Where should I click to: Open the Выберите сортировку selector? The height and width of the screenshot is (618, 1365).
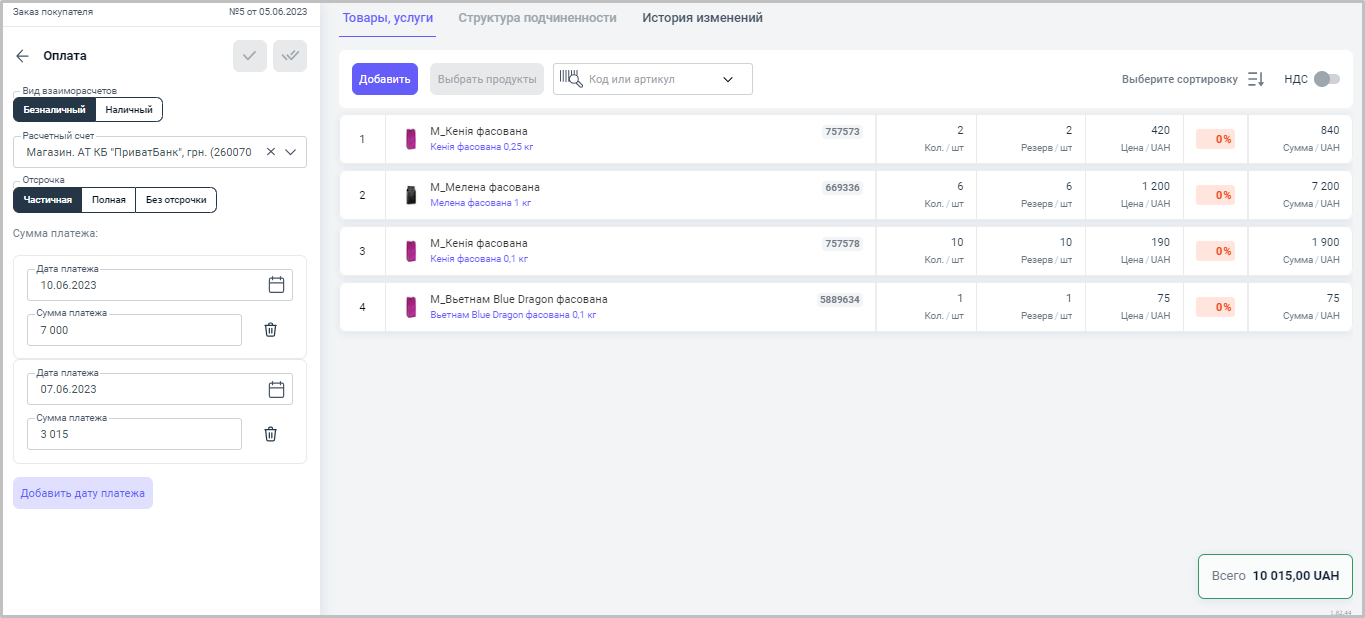coord(1179,79)
